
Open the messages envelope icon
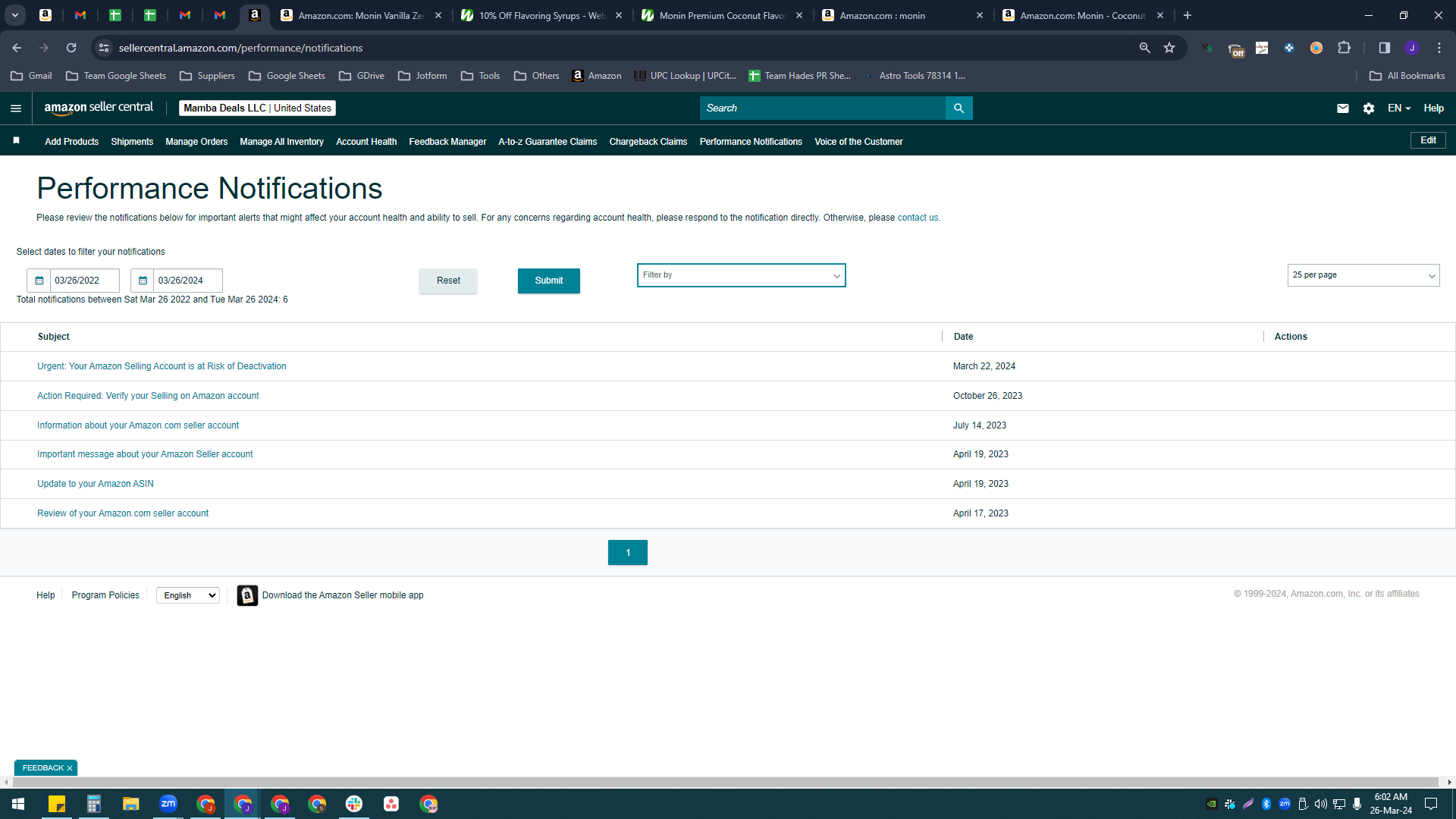[1342, 108]
